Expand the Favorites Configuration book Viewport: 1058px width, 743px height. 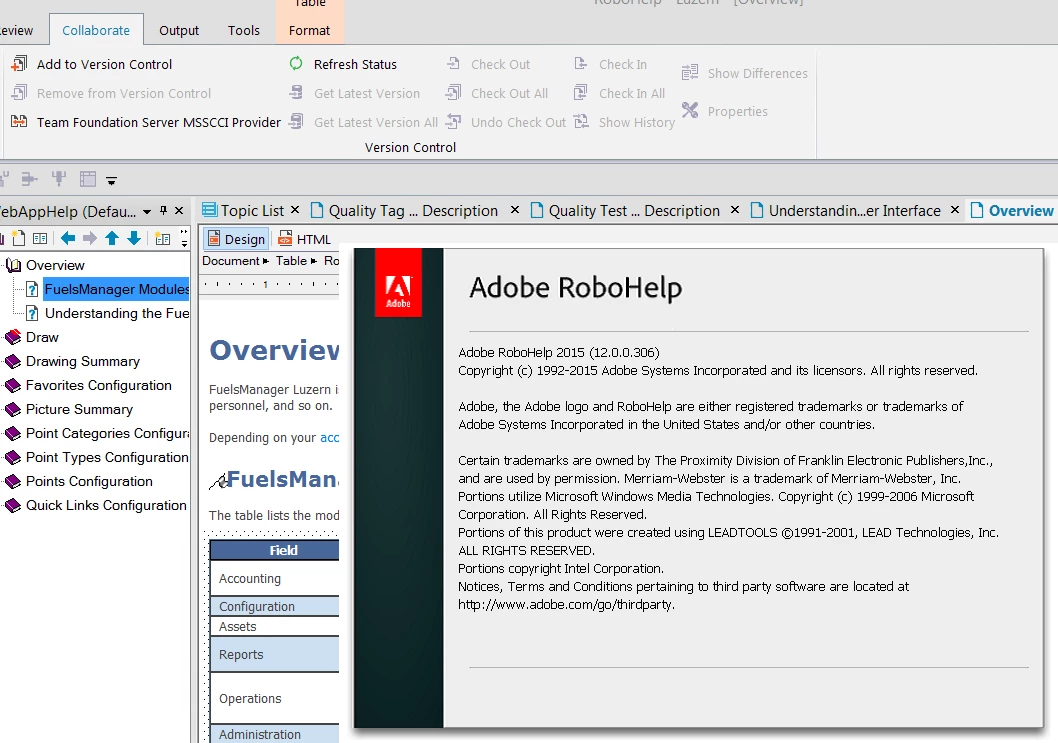[13, 385]
